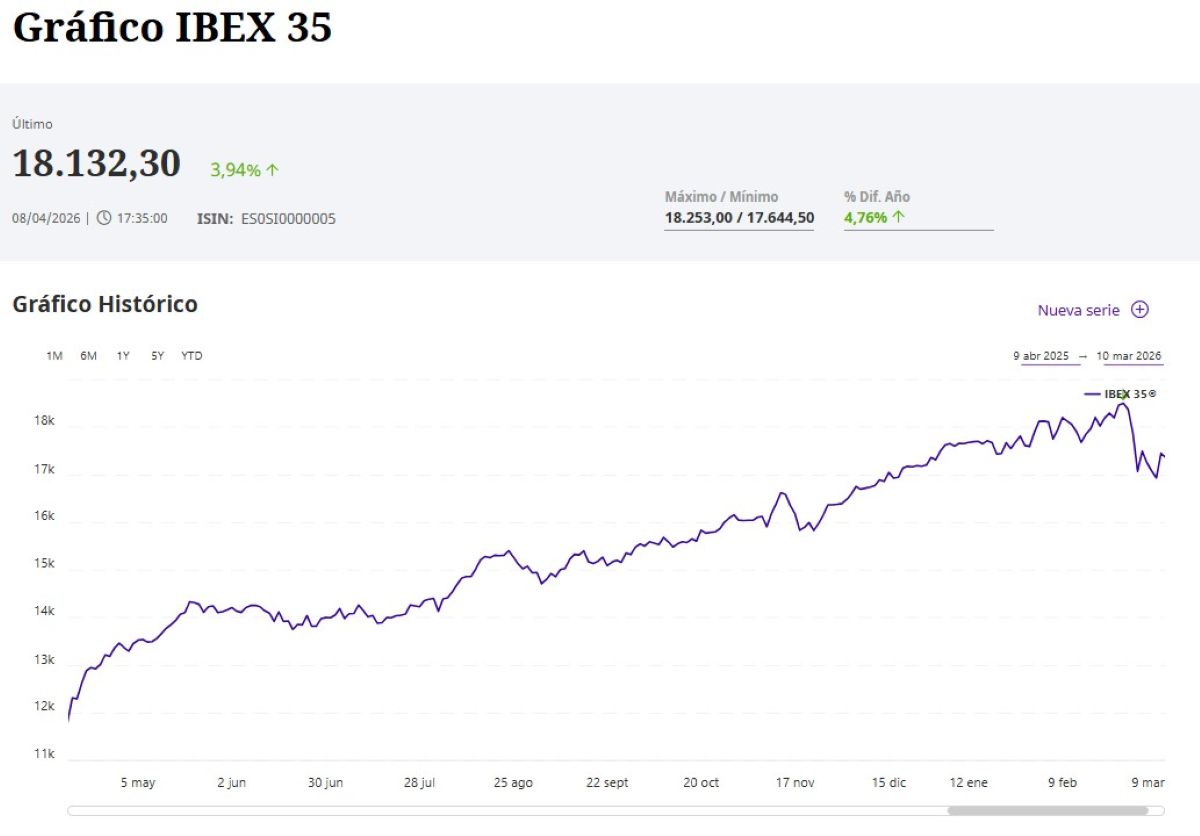This screenshot has height=836, width=1200.
Task: Click the chart's horizontal scrollbar thumb
Action: pos(1047,811)
